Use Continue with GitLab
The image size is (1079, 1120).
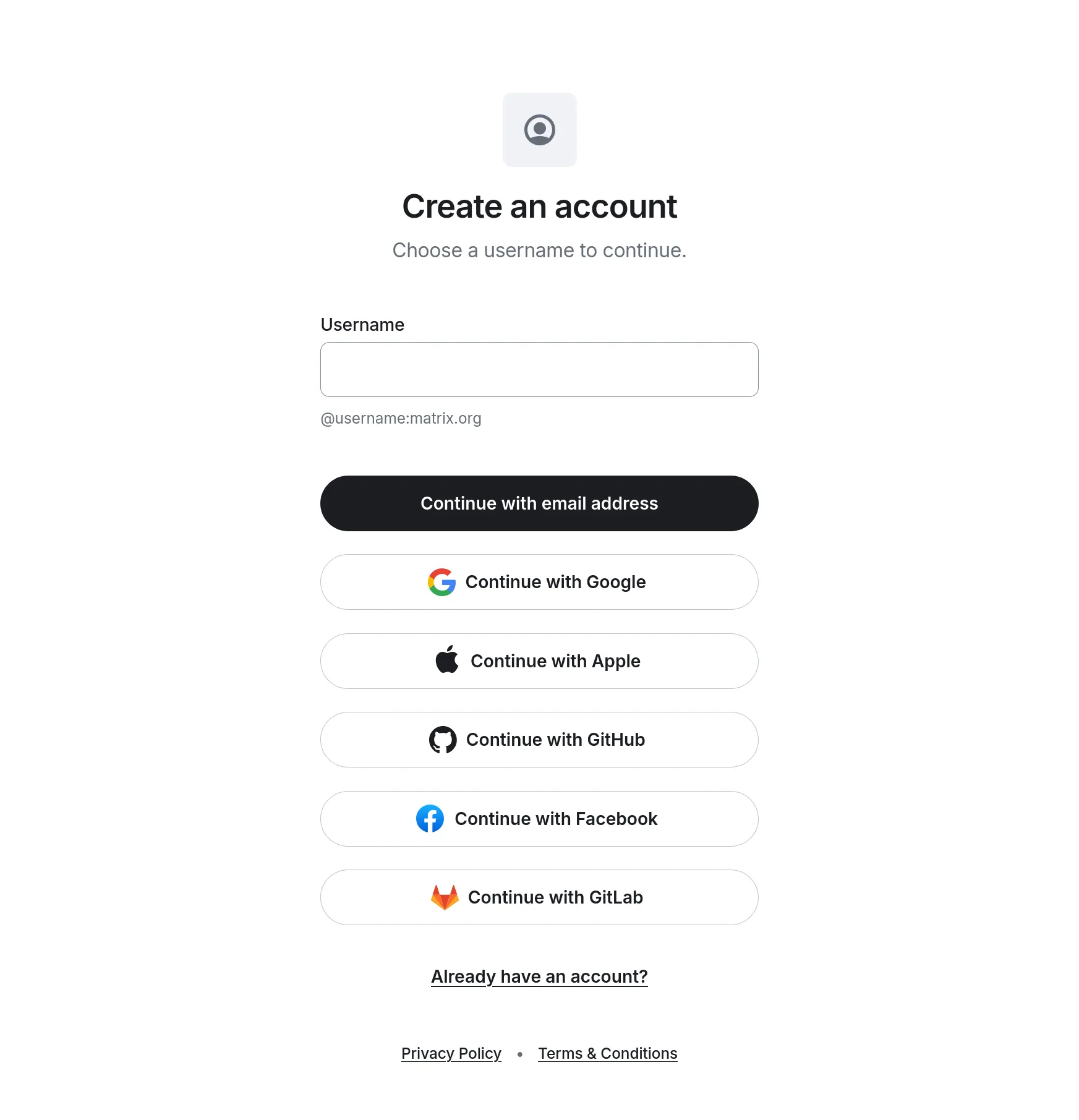[x=539, y=897]
